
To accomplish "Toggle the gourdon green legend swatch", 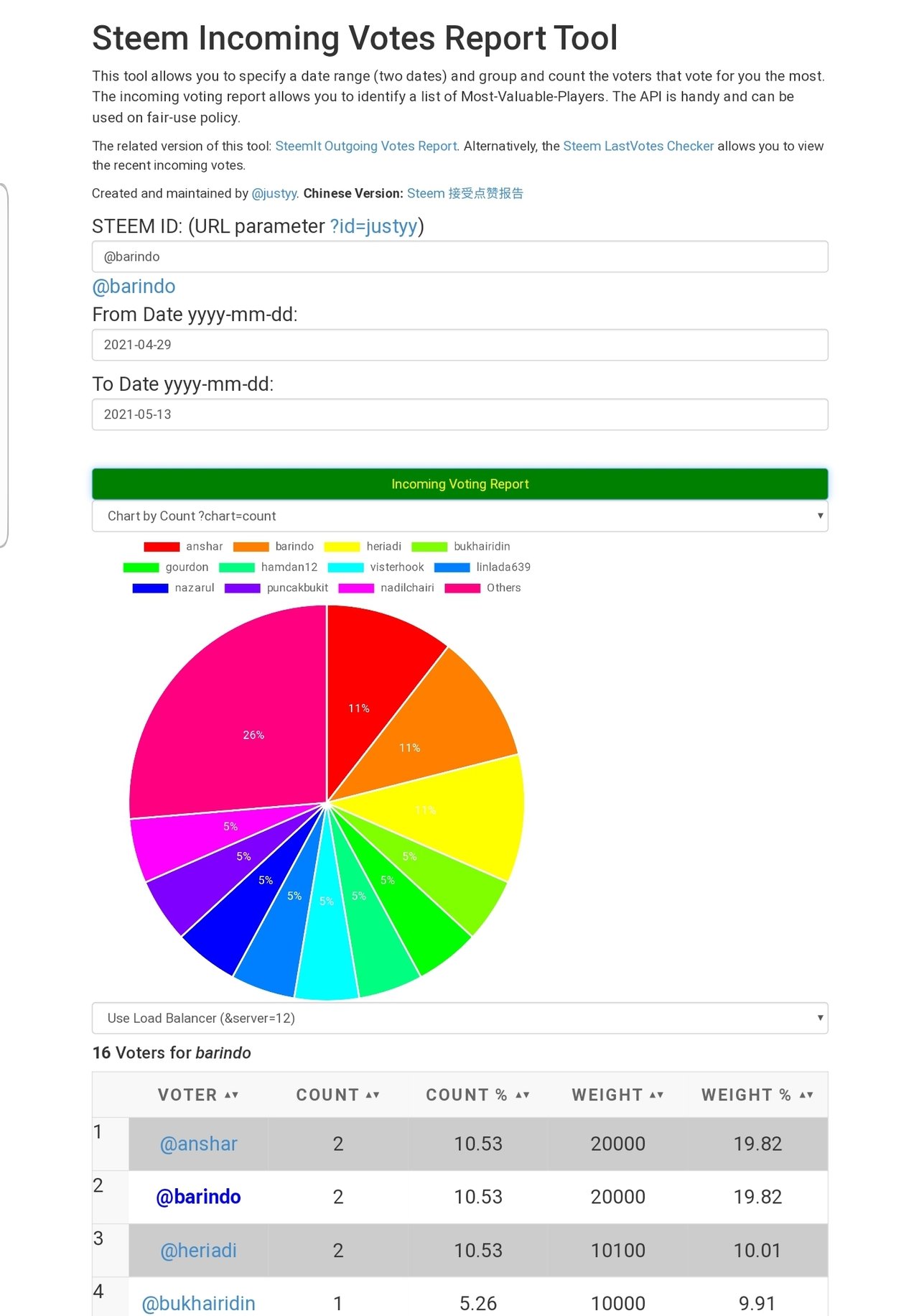I will [x=141, y=567].
